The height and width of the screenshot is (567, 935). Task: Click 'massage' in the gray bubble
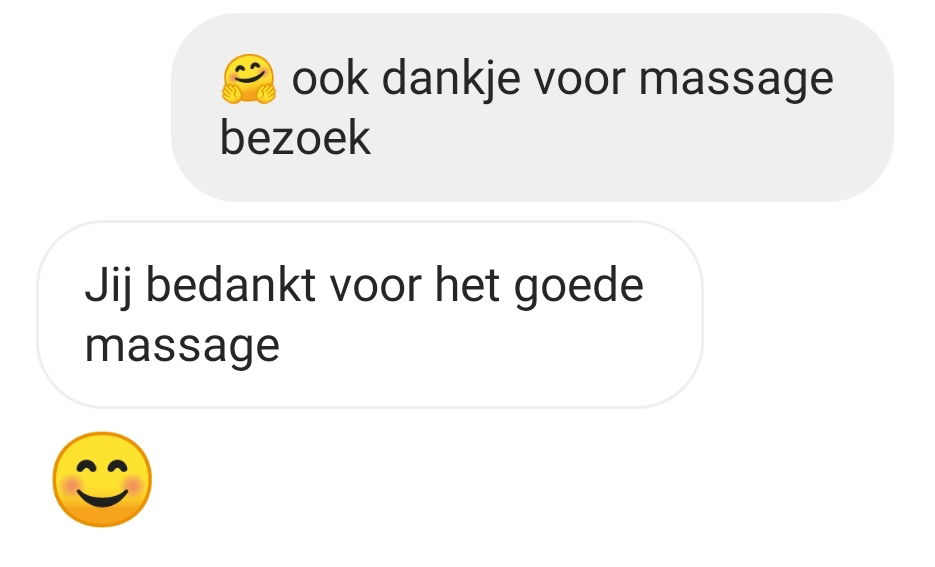tap(736, 82)
